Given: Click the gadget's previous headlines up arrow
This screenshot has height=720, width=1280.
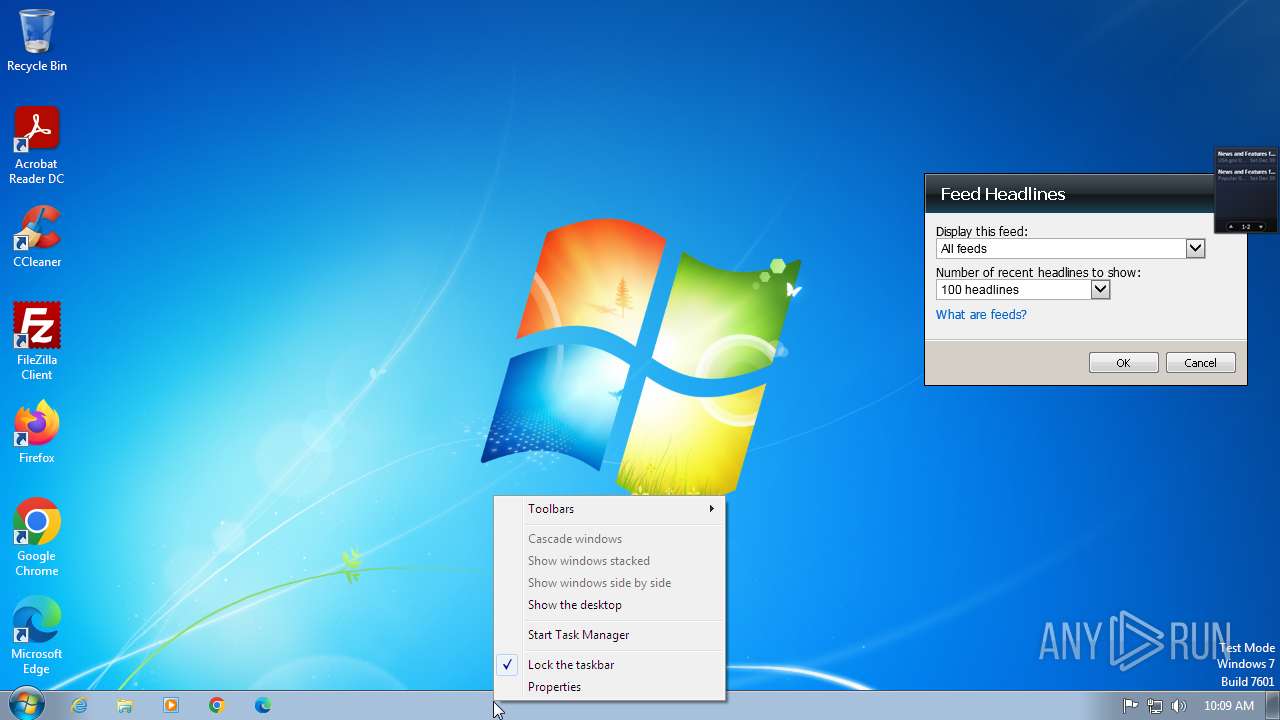Looking at the screenshot, I should [x=1231, y=227].
